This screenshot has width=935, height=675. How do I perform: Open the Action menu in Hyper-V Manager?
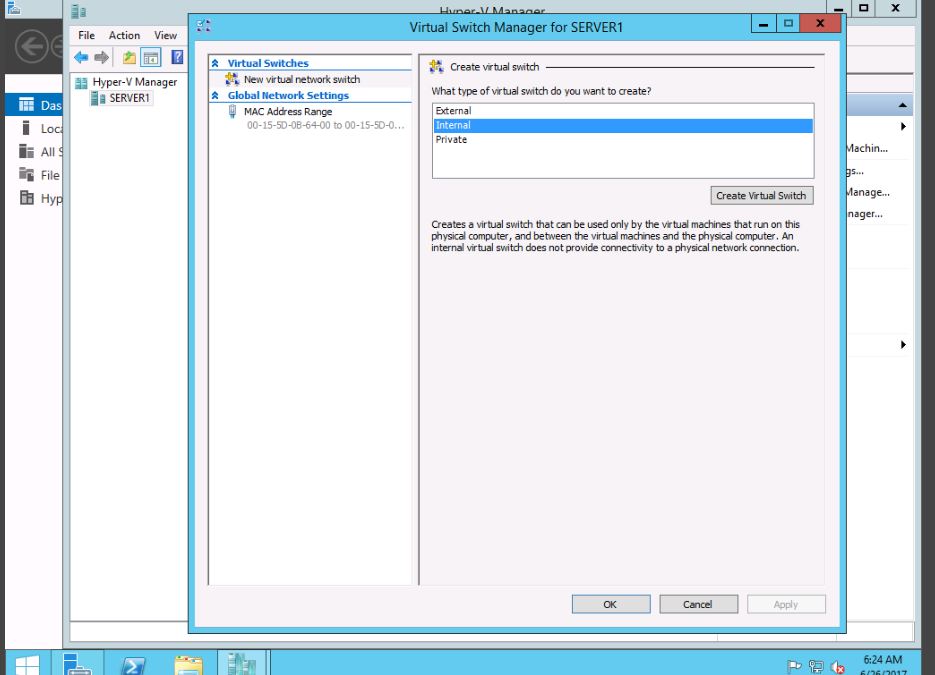point(124,35)
